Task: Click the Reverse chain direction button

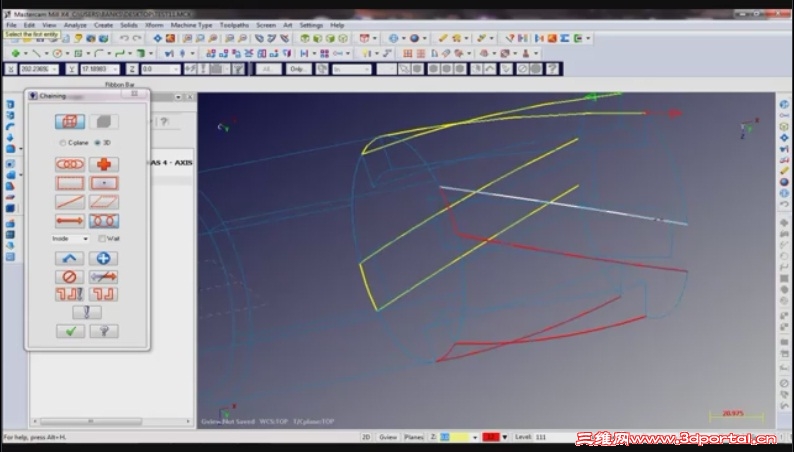Action: pyautogui.click(x=104, y=277)
